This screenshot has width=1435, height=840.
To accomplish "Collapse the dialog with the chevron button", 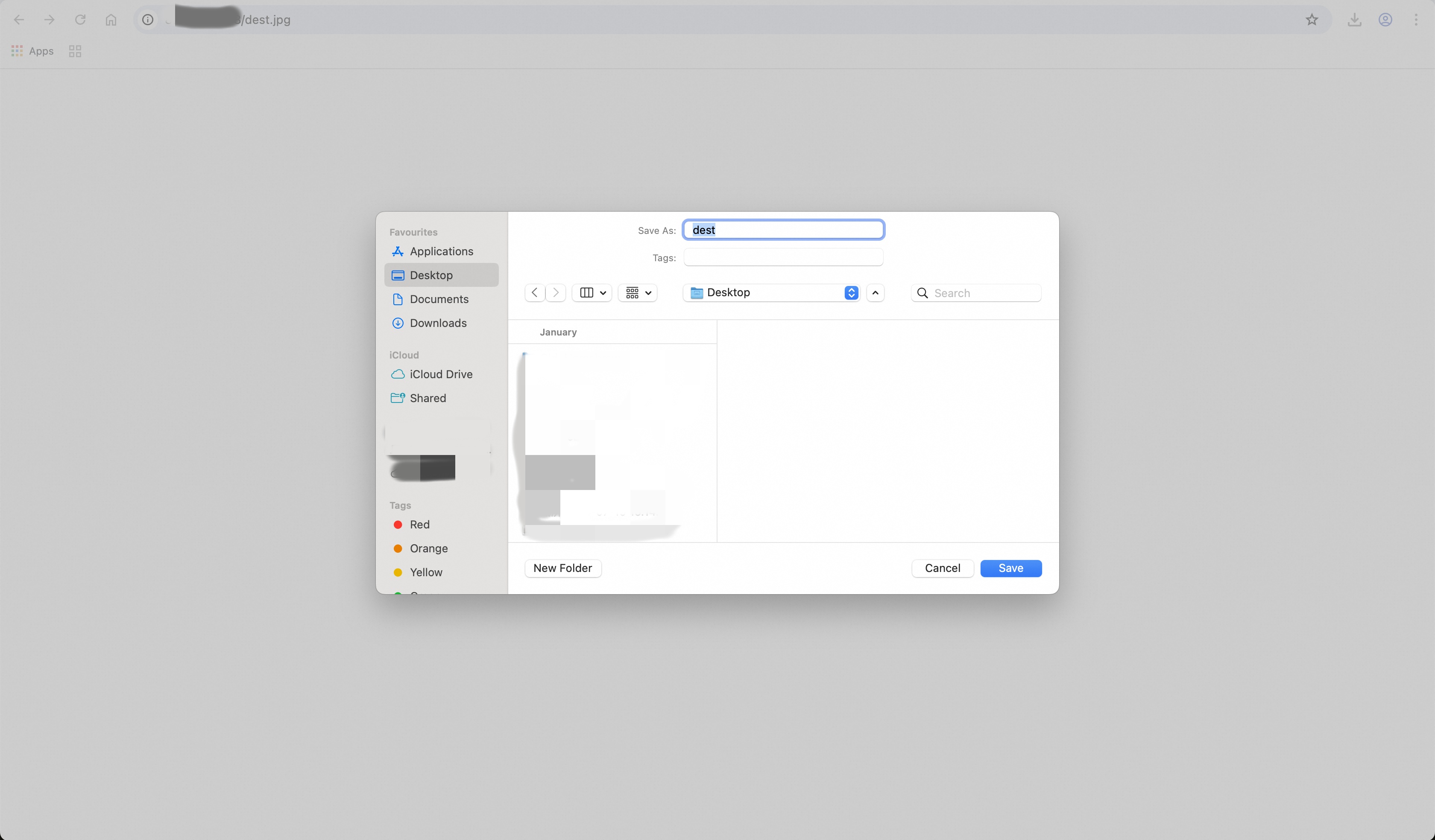I will tap(875, 292).
